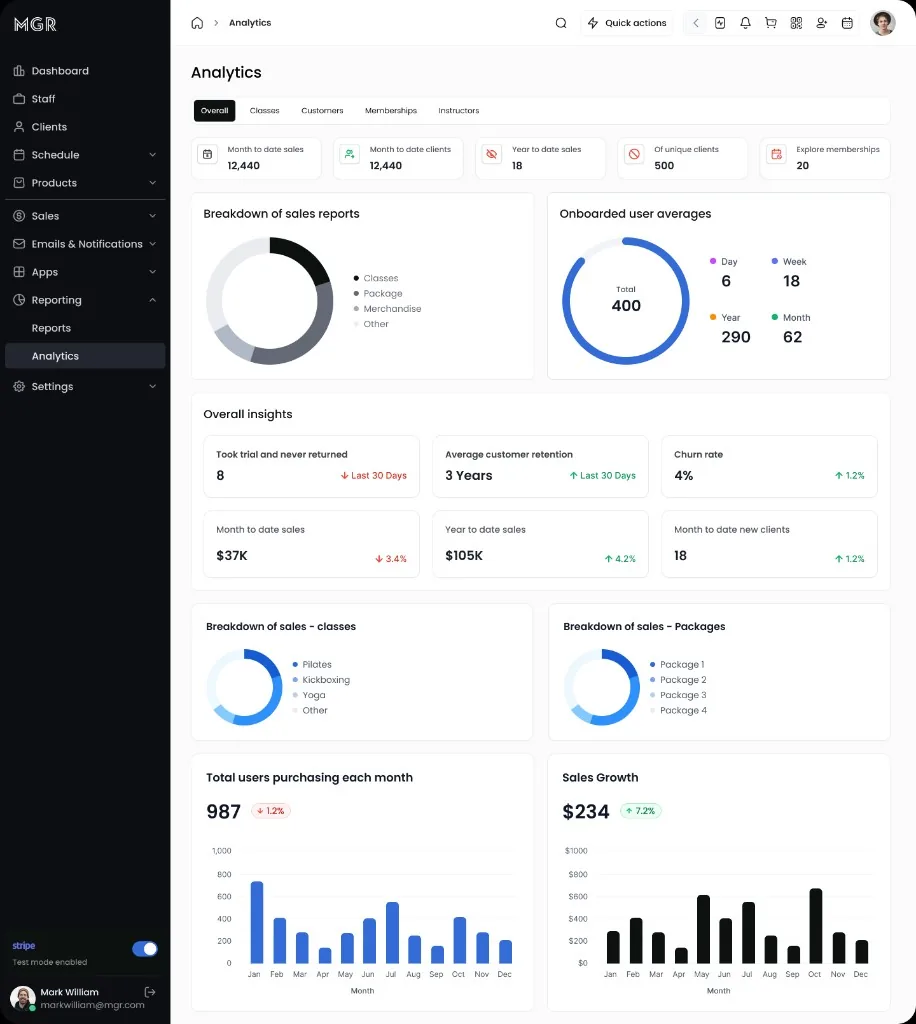Click the logout icon beside Mark William
916x1024 pixels.
(150, 992)
